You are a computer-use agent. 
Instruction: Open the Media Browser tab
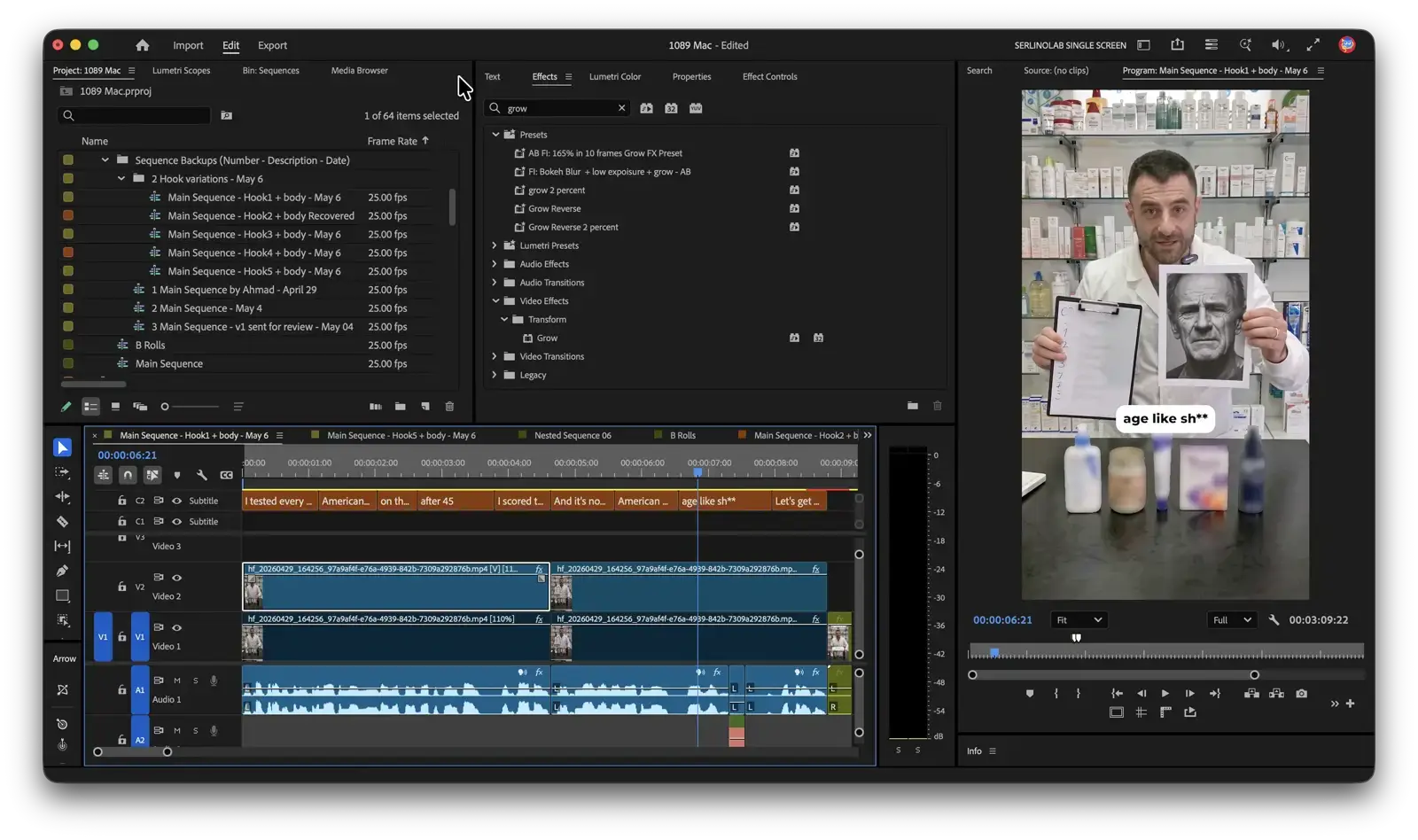[x=359, y=71]
